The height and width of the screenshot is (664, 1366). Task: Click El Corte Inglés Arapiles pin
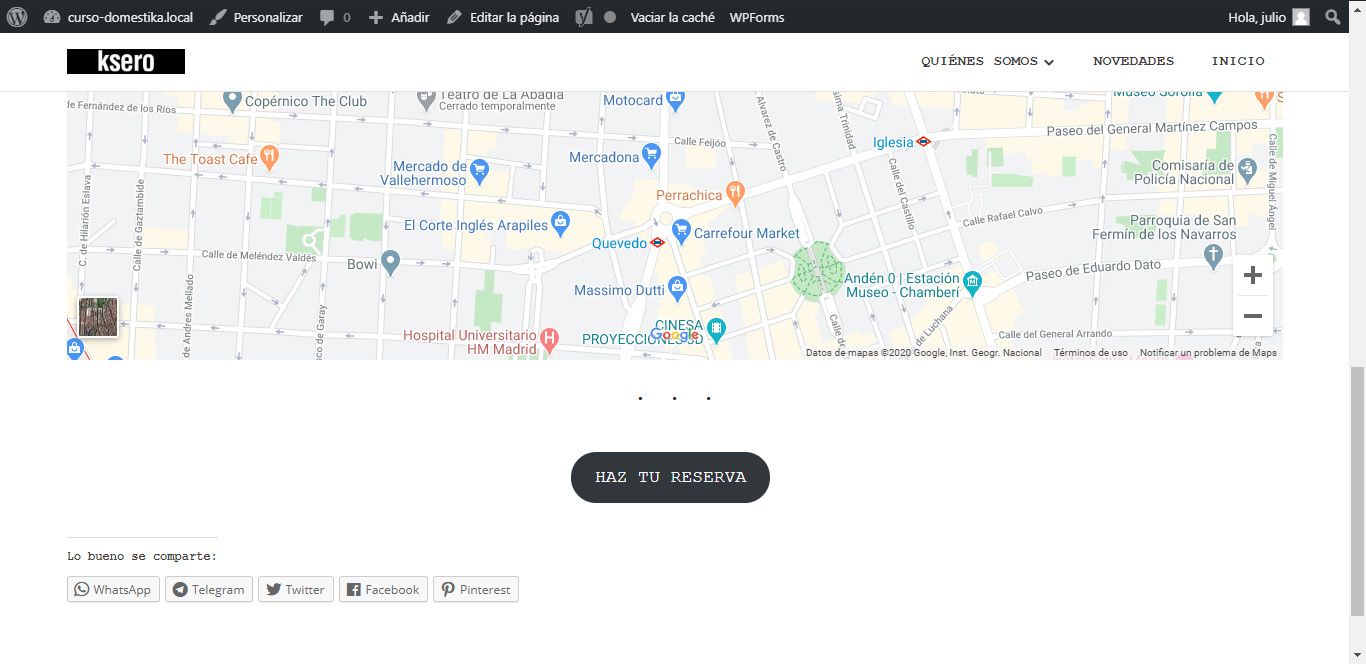tap(560, 222)
